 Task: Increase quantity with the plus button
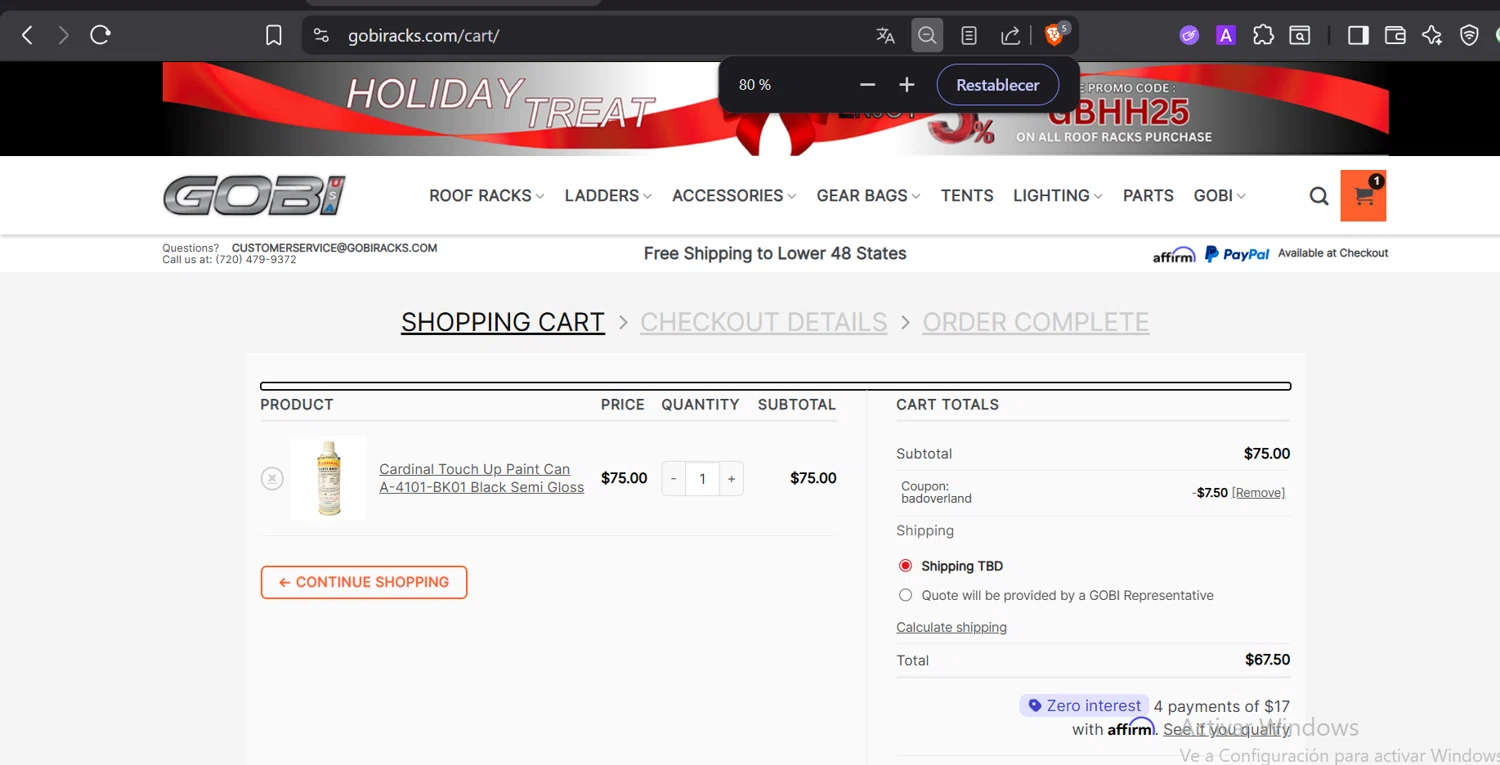(732, 479)
